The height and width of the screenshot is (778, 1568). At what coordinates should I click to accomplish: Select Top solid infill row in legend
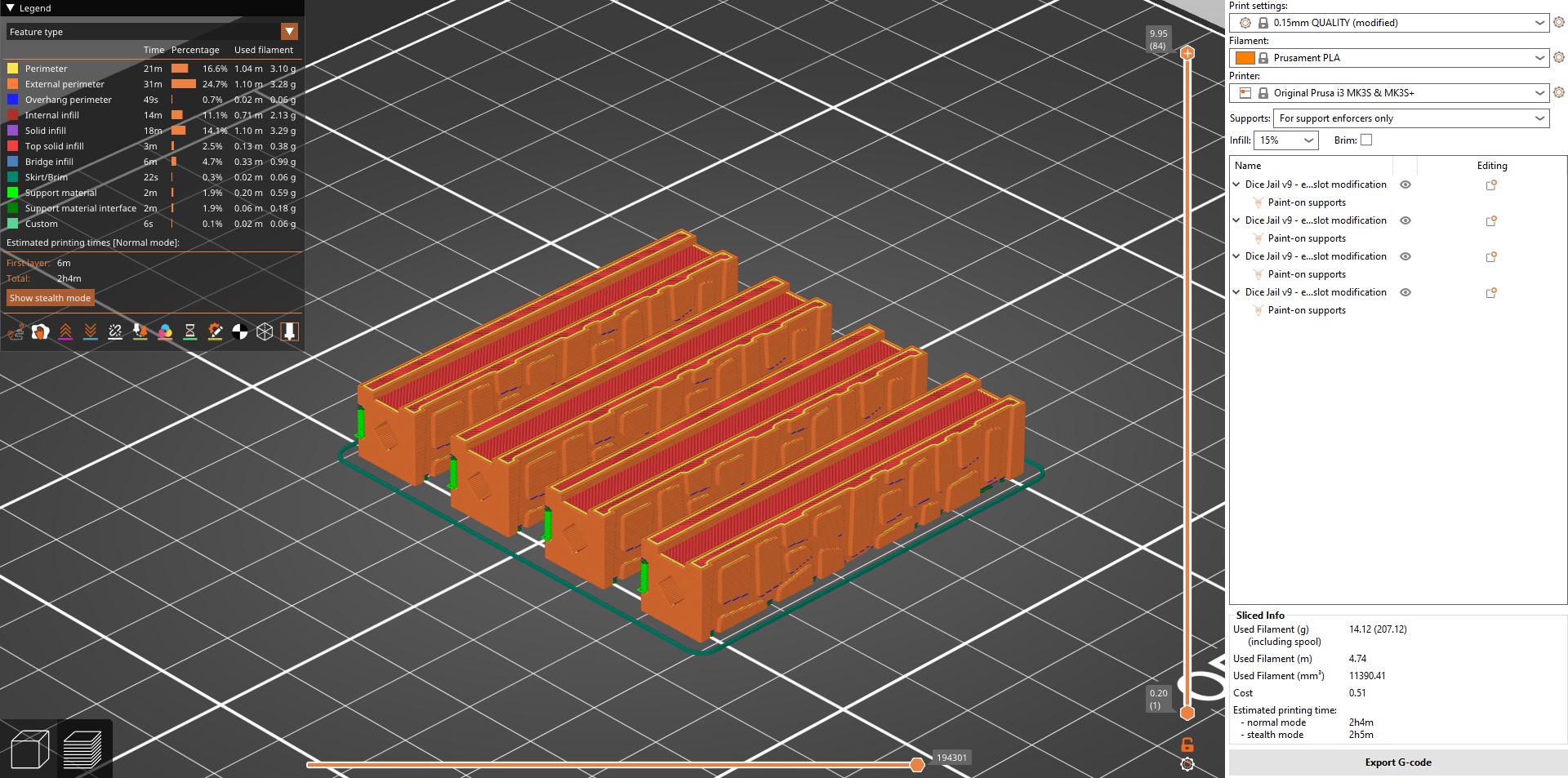coord(151,146)
